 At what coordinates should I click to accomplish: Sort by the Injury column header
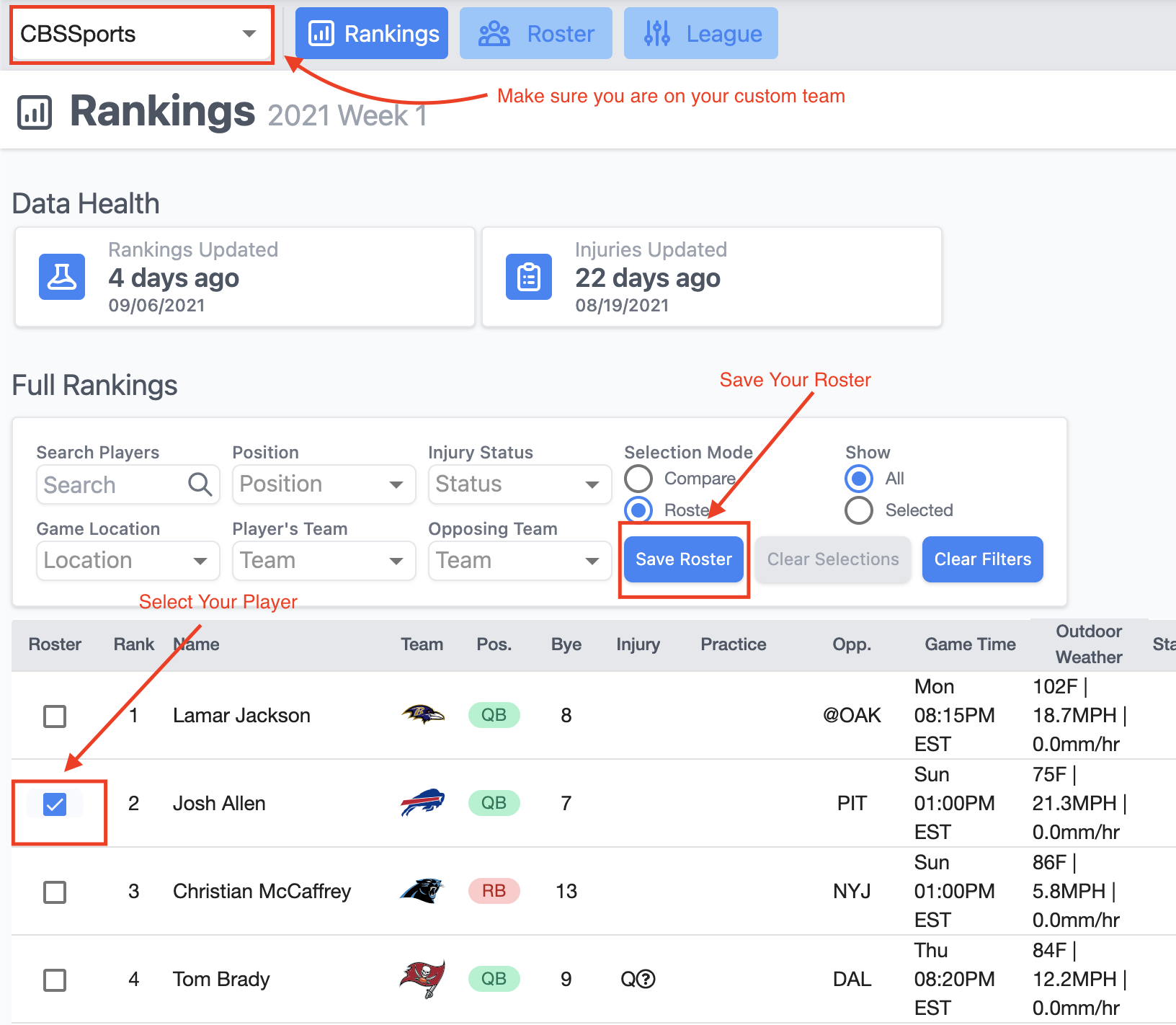[638, 644]
